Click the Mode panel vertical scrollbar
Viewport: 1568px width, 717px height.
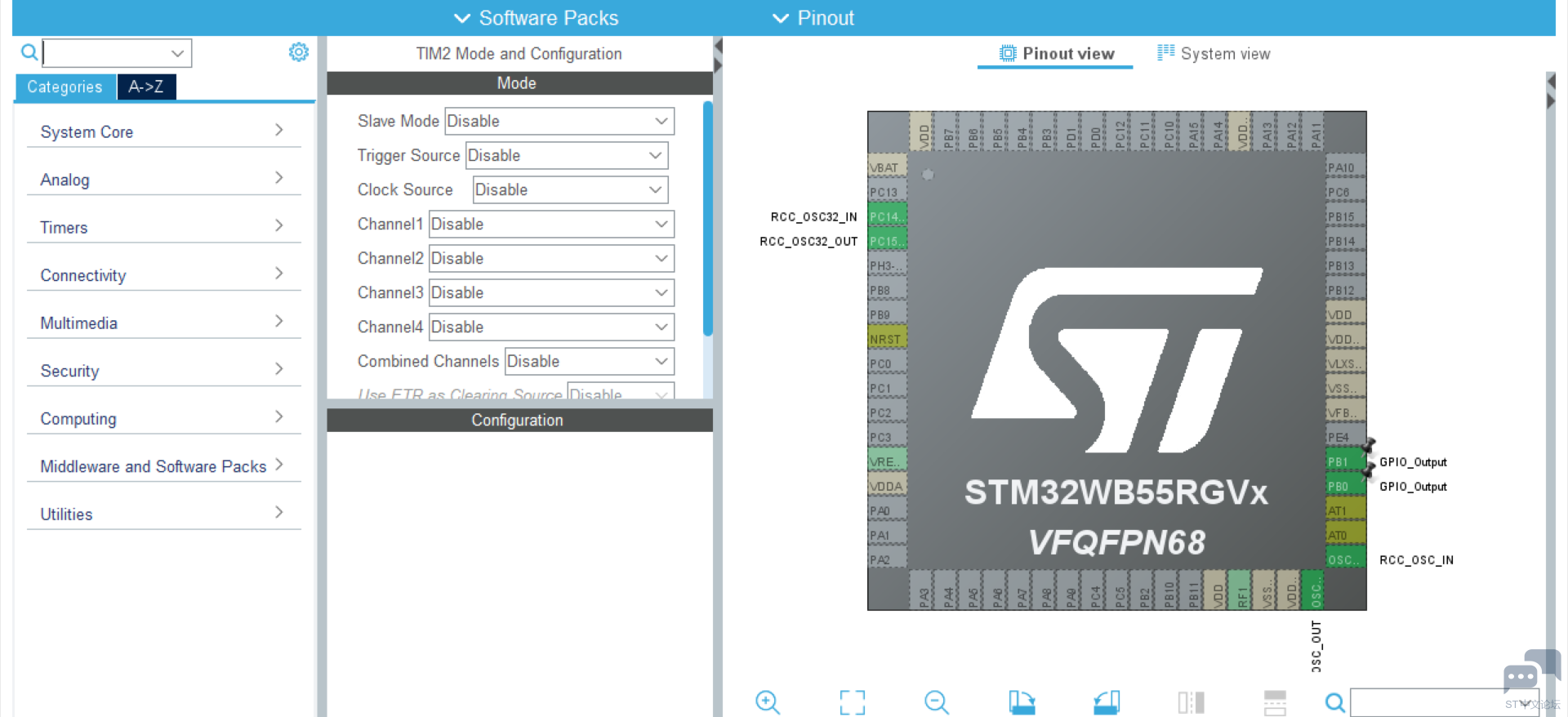coord(708,219)
